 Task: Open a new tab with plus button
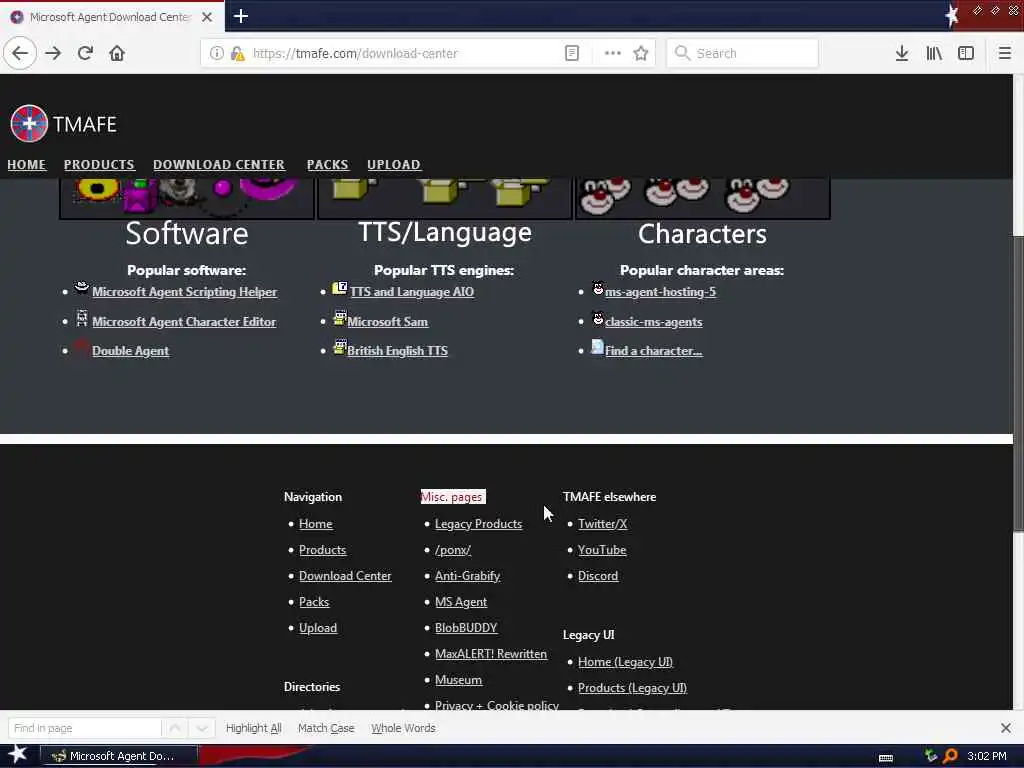point(240,16)
